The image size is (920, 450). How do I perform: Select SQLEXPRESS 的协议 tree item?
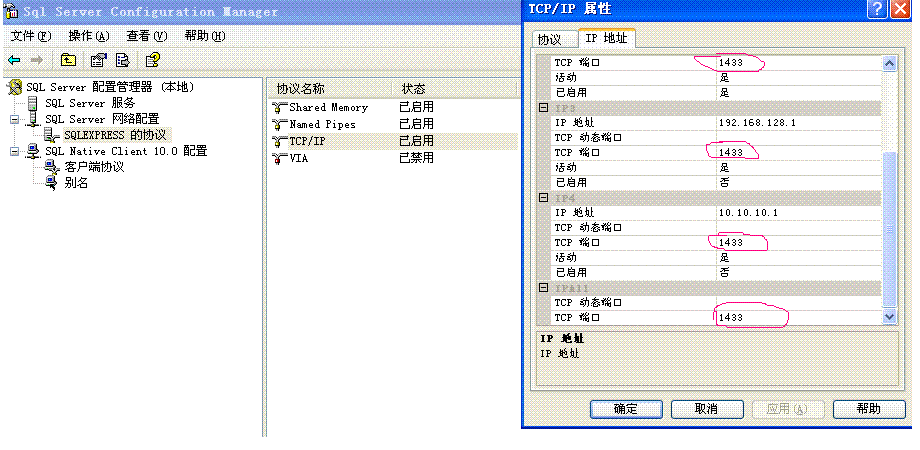coord(114,136)
